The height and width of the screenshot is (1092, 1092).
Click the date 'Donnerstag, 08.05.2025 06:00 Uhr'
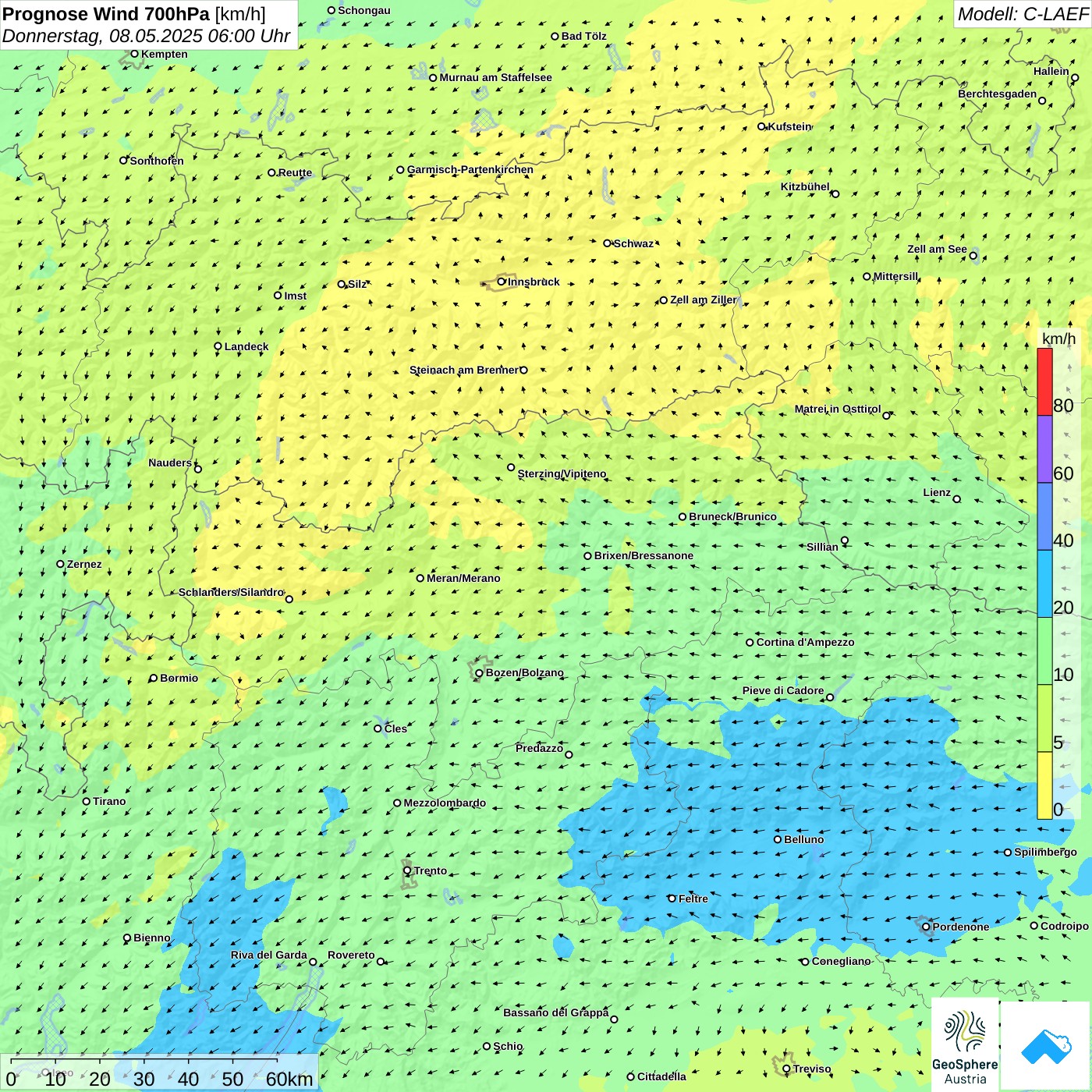146,36
